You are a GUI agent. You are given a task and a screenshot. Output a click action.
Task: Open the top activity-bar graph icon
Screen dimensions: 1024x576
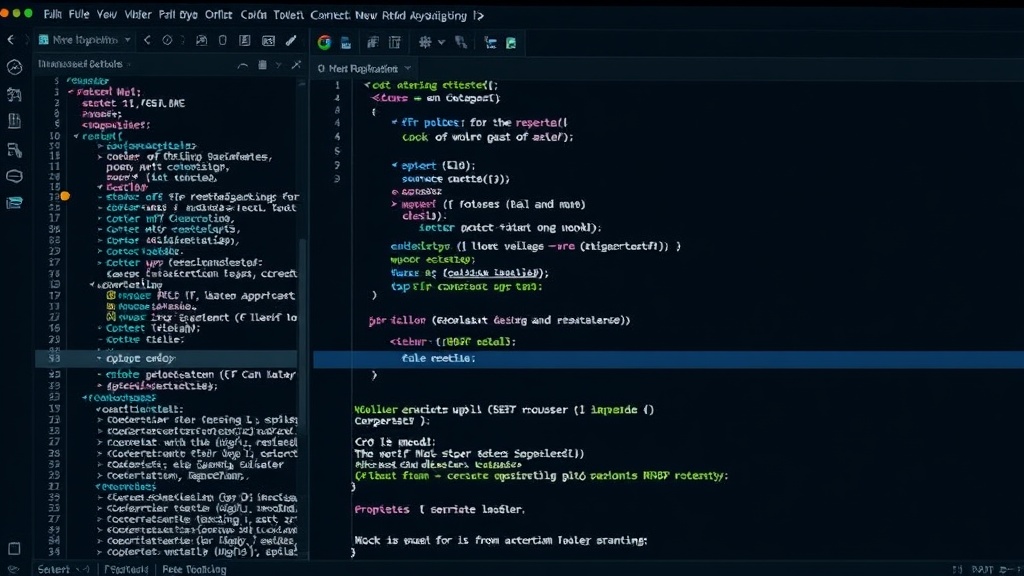(14, 67)
